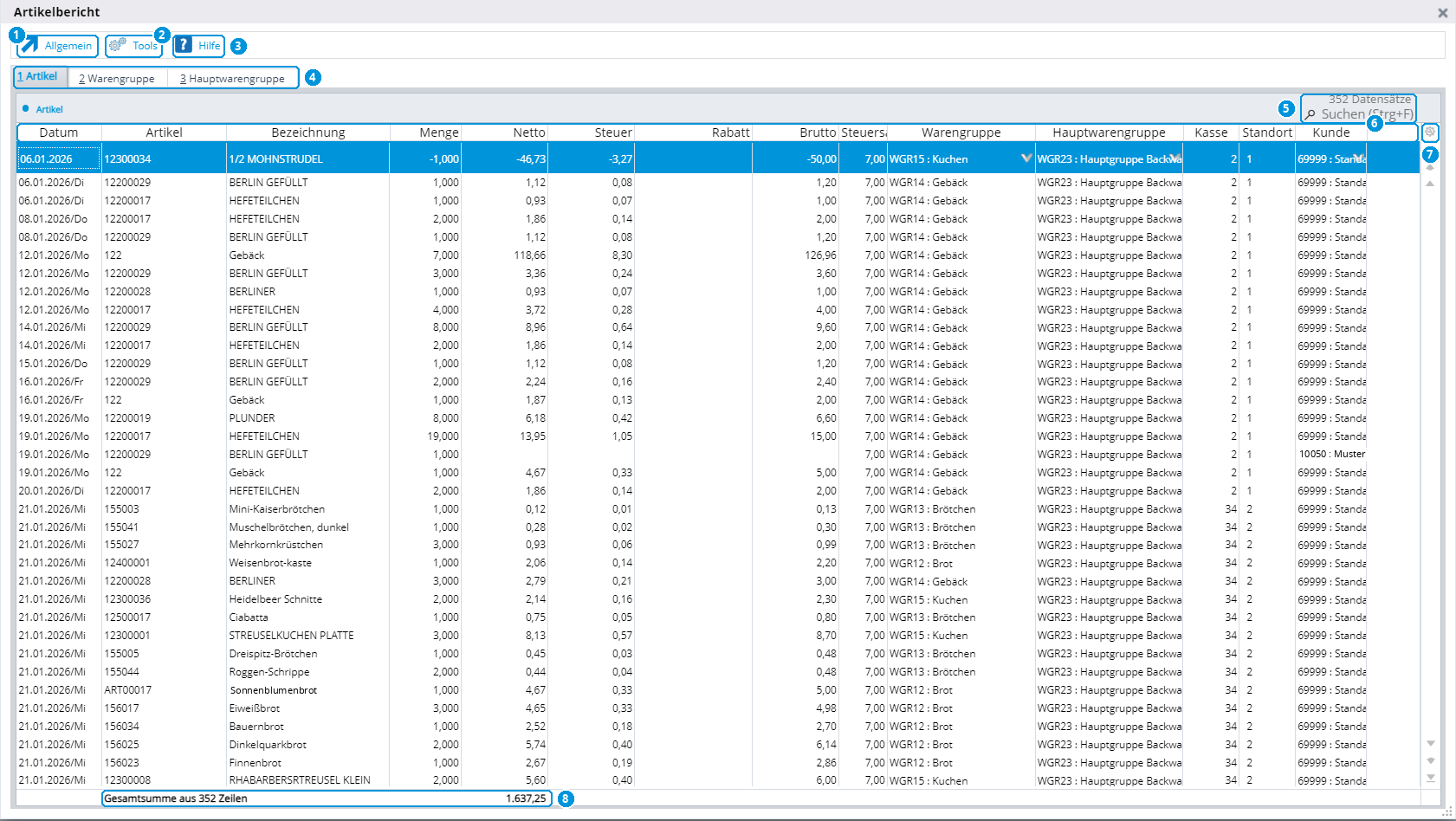This screenshot has width=1456, height=821.
Task: Open the Tools gear menu
Action: coord(133,46)
